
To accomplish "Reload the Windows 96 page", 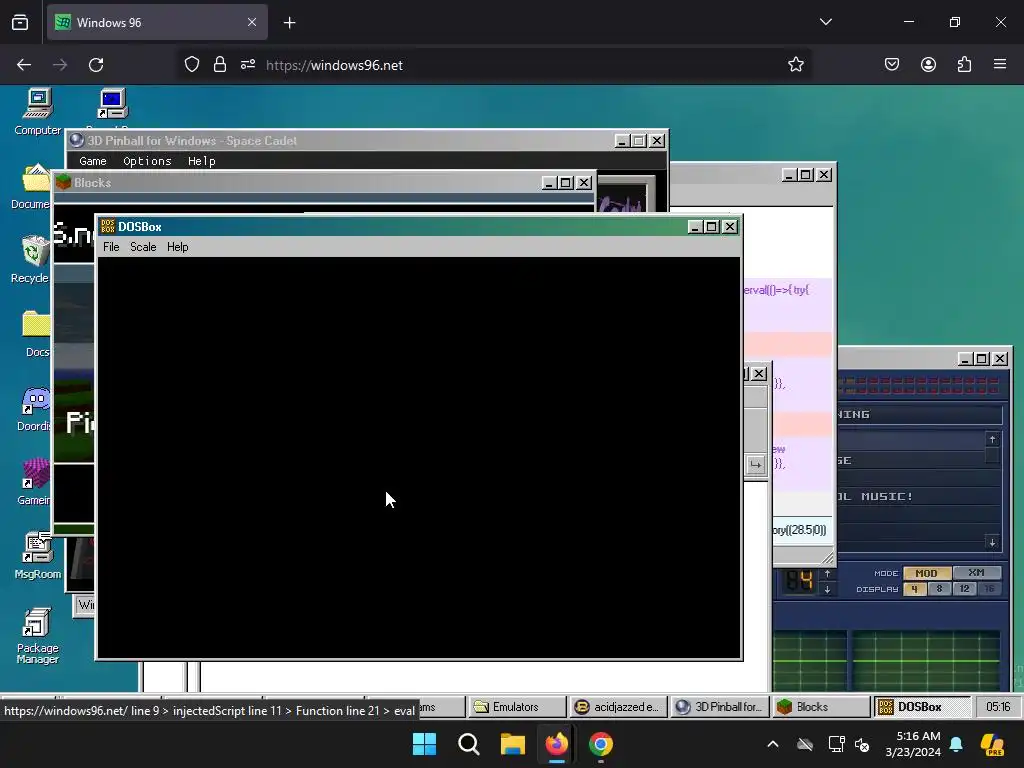I will [96, 65].
